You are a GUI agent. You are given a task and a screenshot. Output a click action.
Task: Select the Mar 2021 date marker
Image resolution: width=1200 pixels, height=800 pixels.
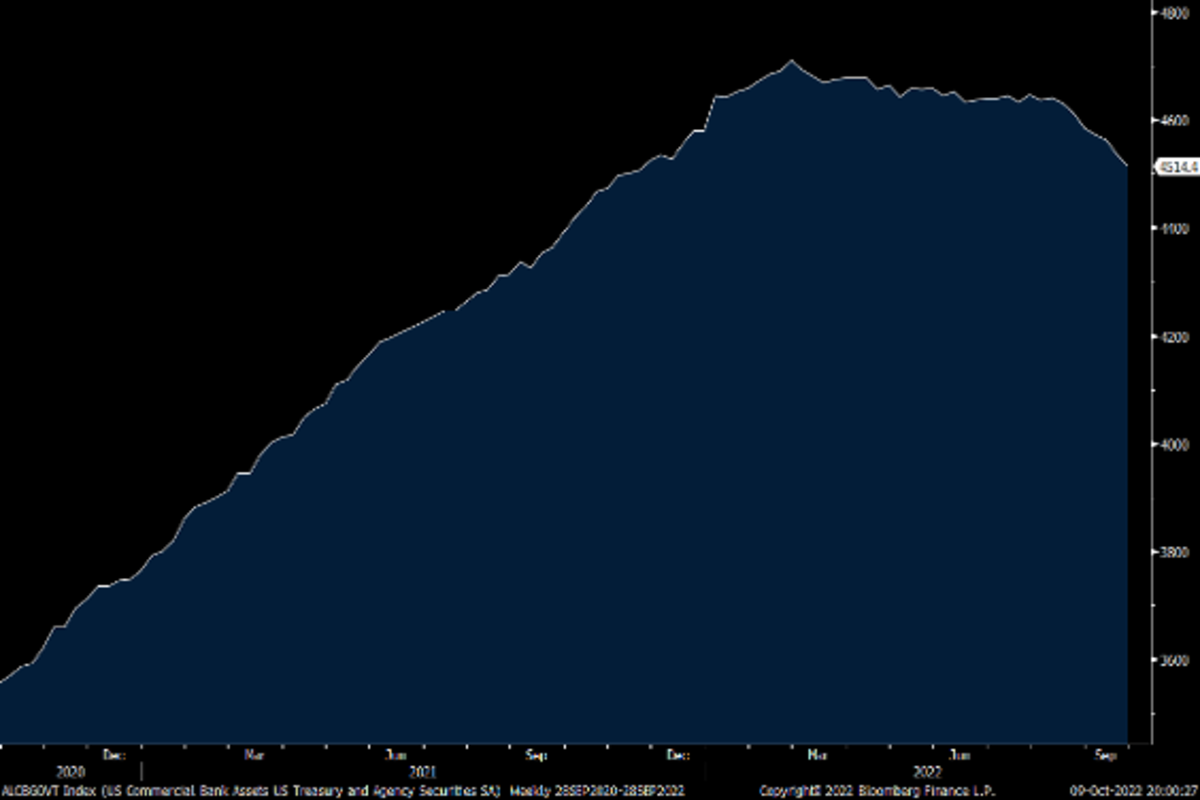point(254,755)
